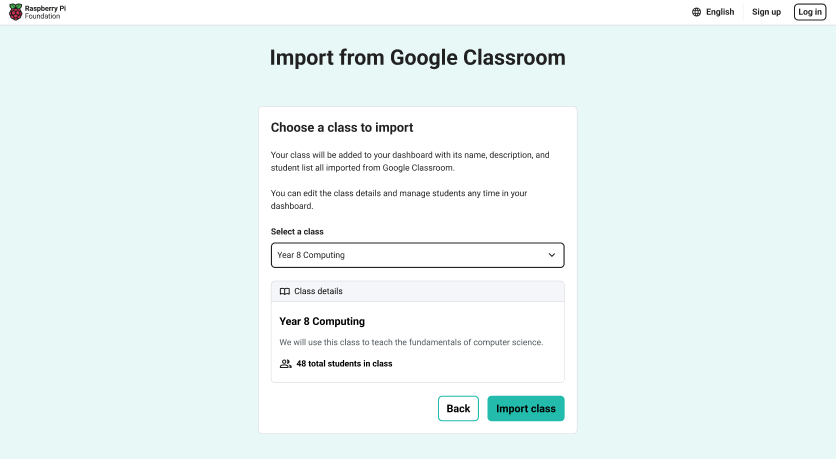Click the Raspberry Pi logo icon
Screen dimensions: 836x459
(15, 12)
